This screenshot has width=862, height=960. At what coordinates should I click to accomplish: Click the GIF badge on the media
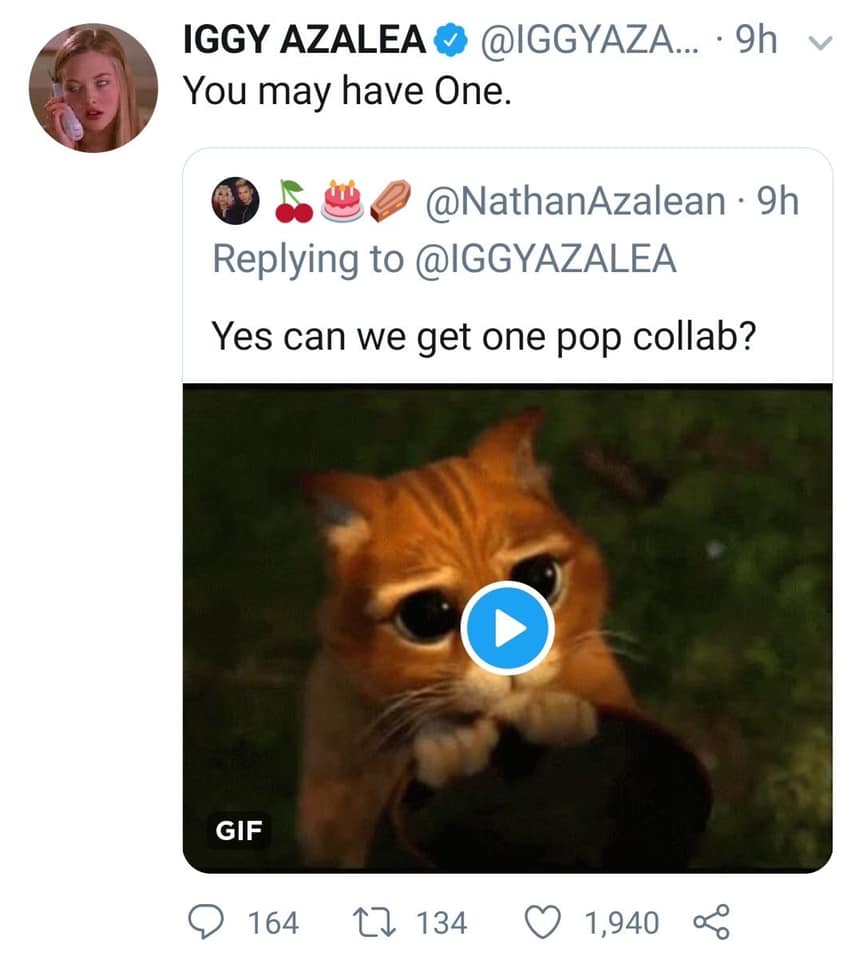[240, 830]
